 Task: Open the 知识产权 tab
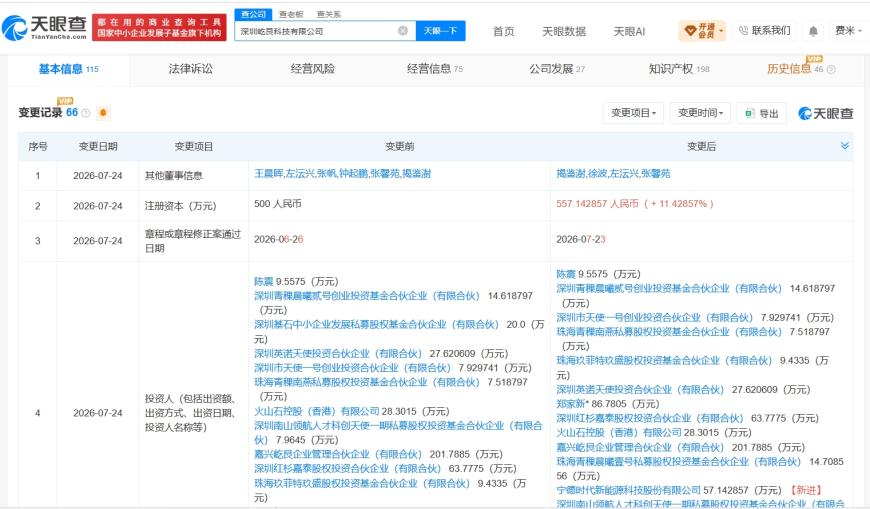[x=679, y=69]
